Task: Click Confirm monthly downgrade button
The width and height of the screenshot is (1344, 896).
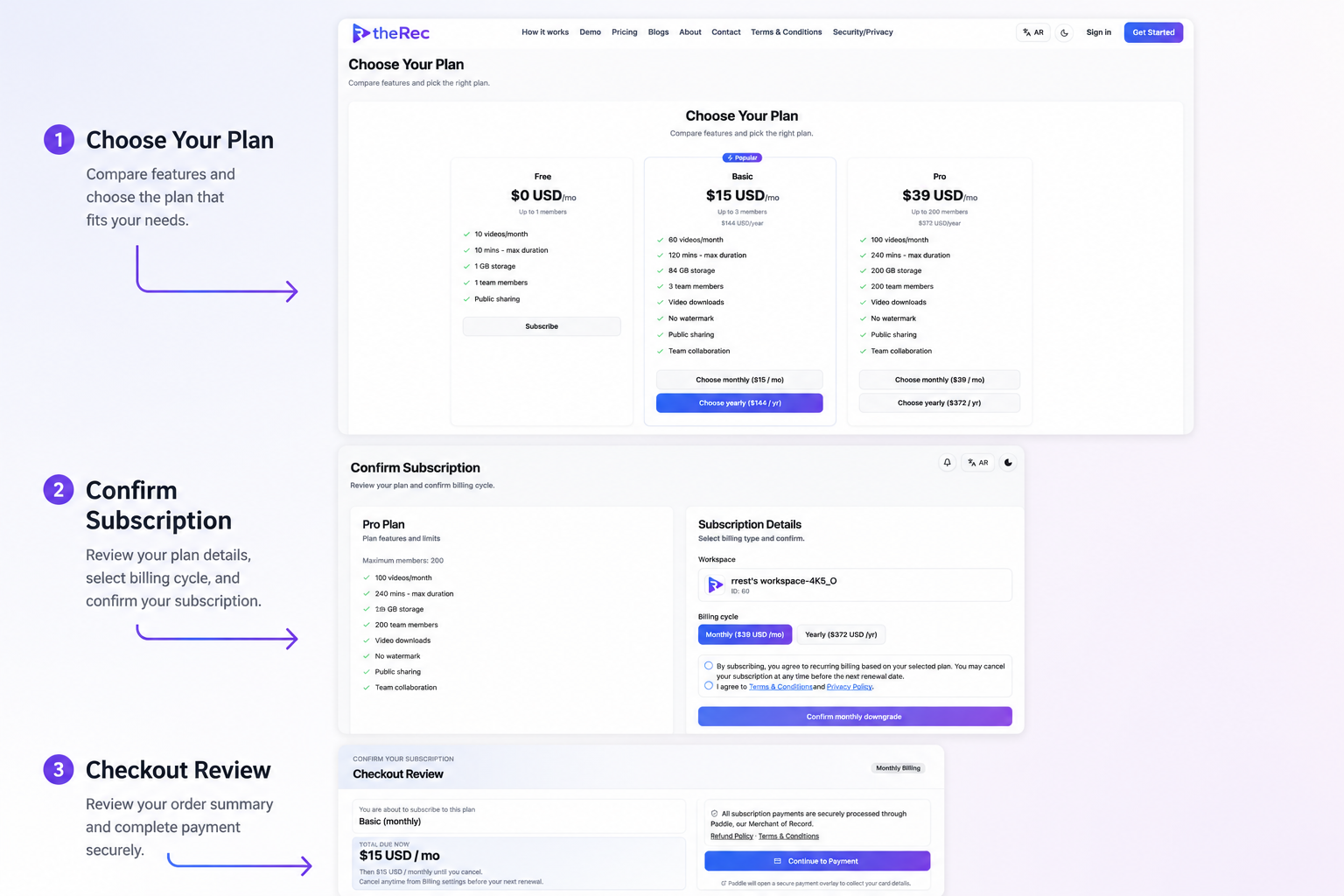Action: [x=855, y=717]
